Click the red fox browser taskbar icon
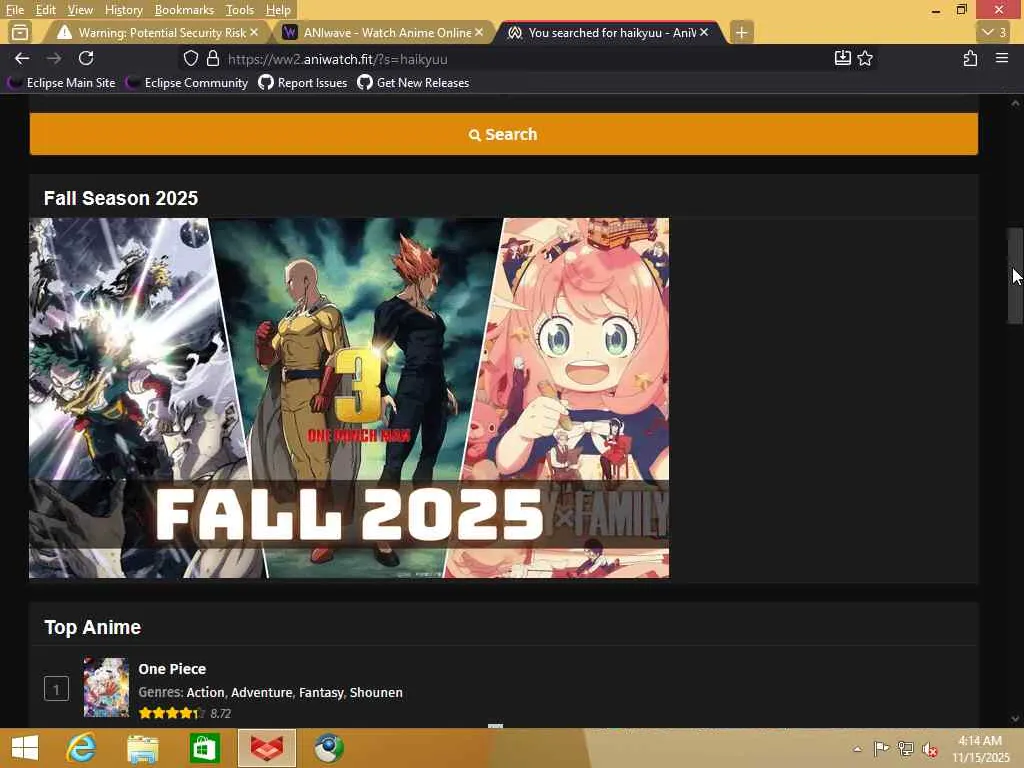1024x768 pixels. 266,748
